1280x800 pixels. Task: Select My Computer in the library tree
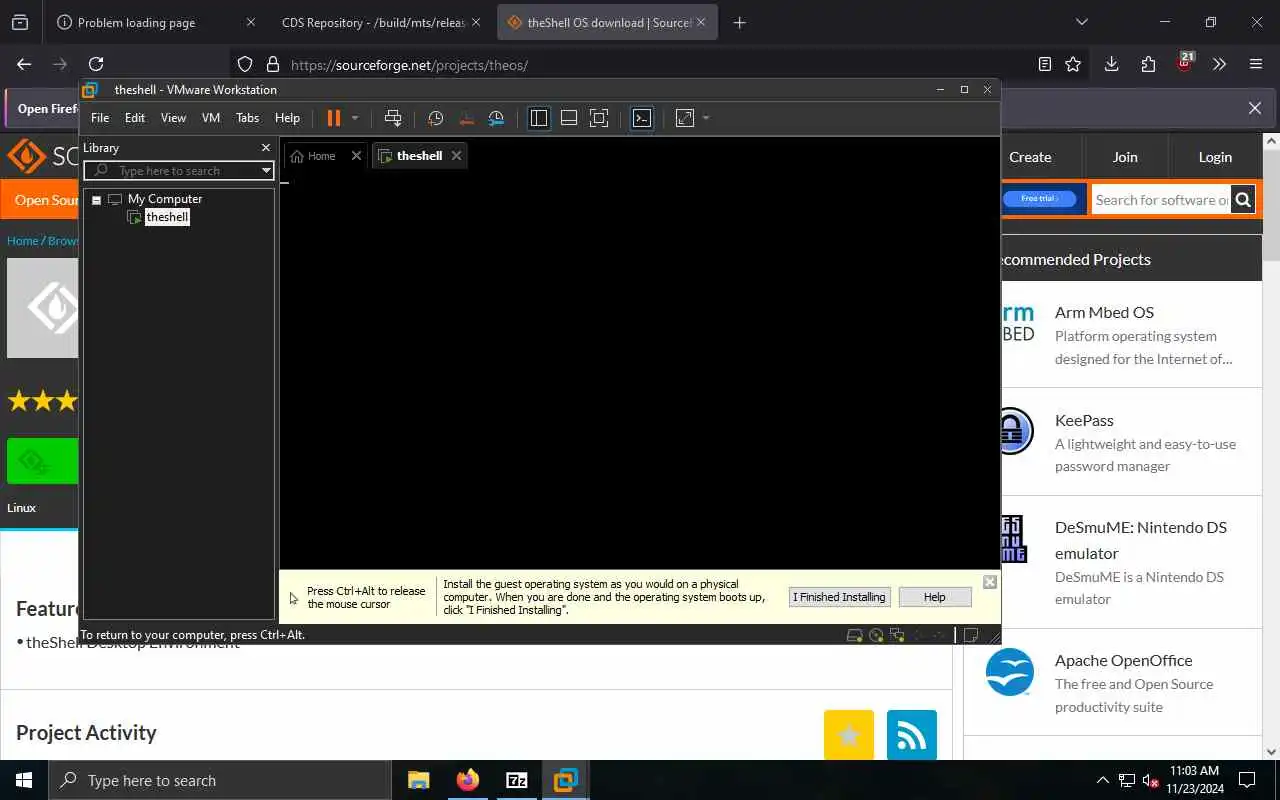point(164,199)
